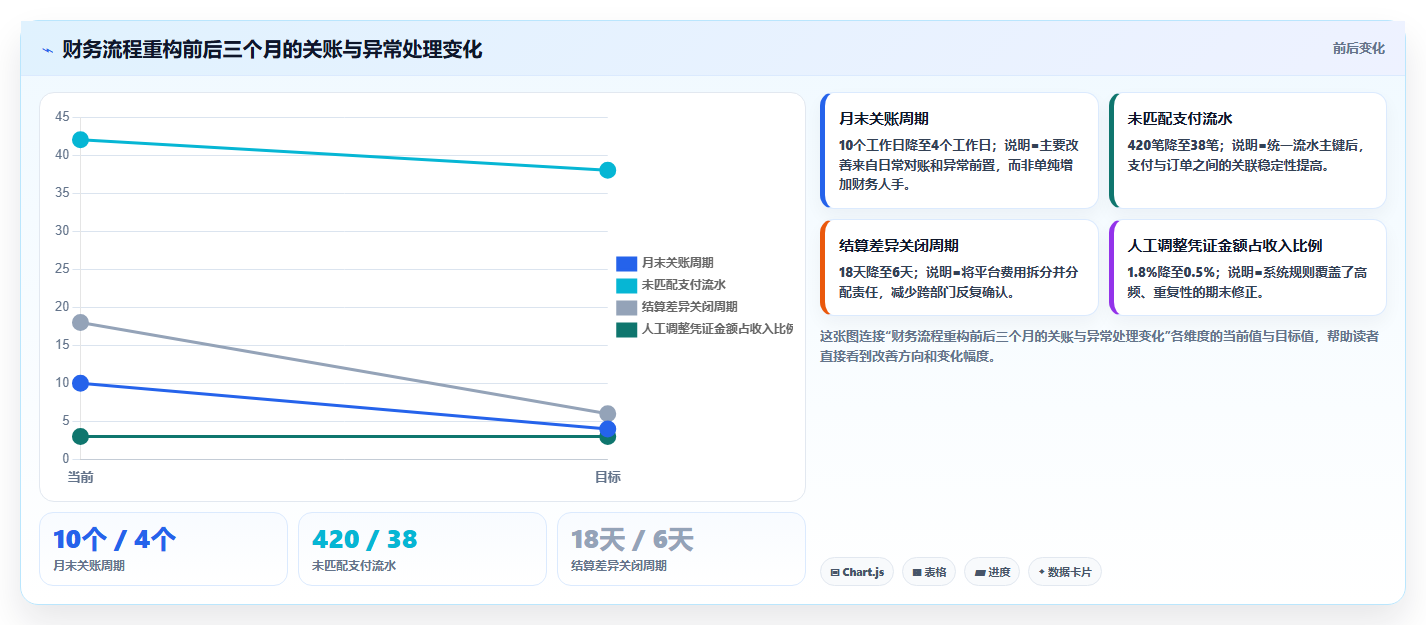Click the legend label 结算差异关闭周期
Image resolution: width=1426 pixels, height=625 pixels.
tap(690, 307)
